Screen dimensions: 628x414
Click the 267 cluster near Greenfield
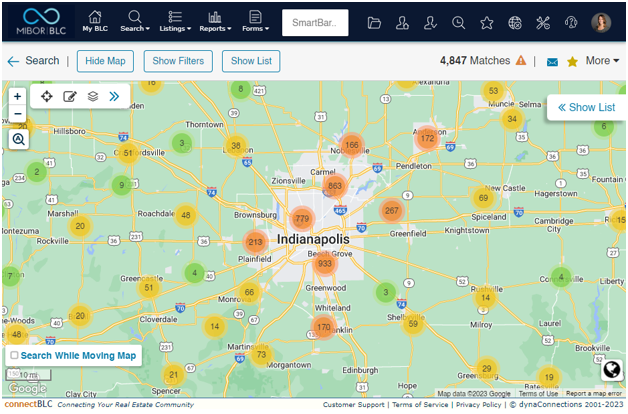tap(391, 211)
